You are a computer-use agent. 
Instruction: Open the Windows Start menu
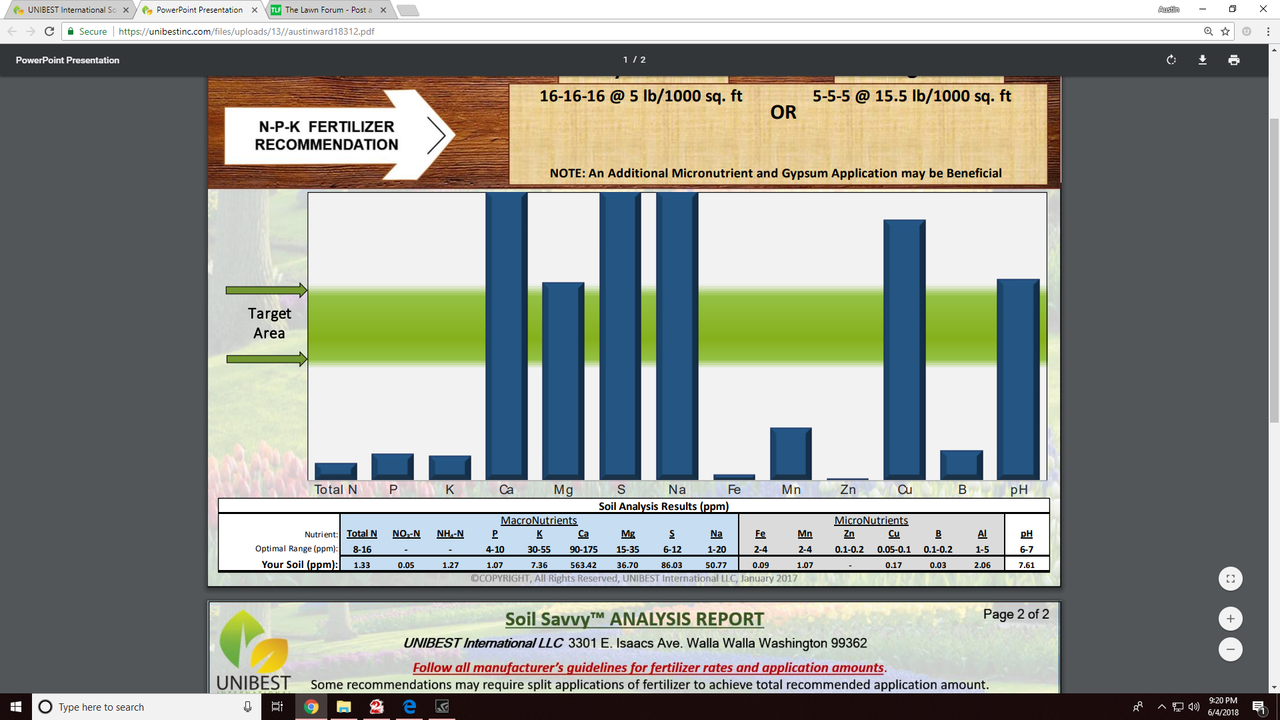point(15,707)
